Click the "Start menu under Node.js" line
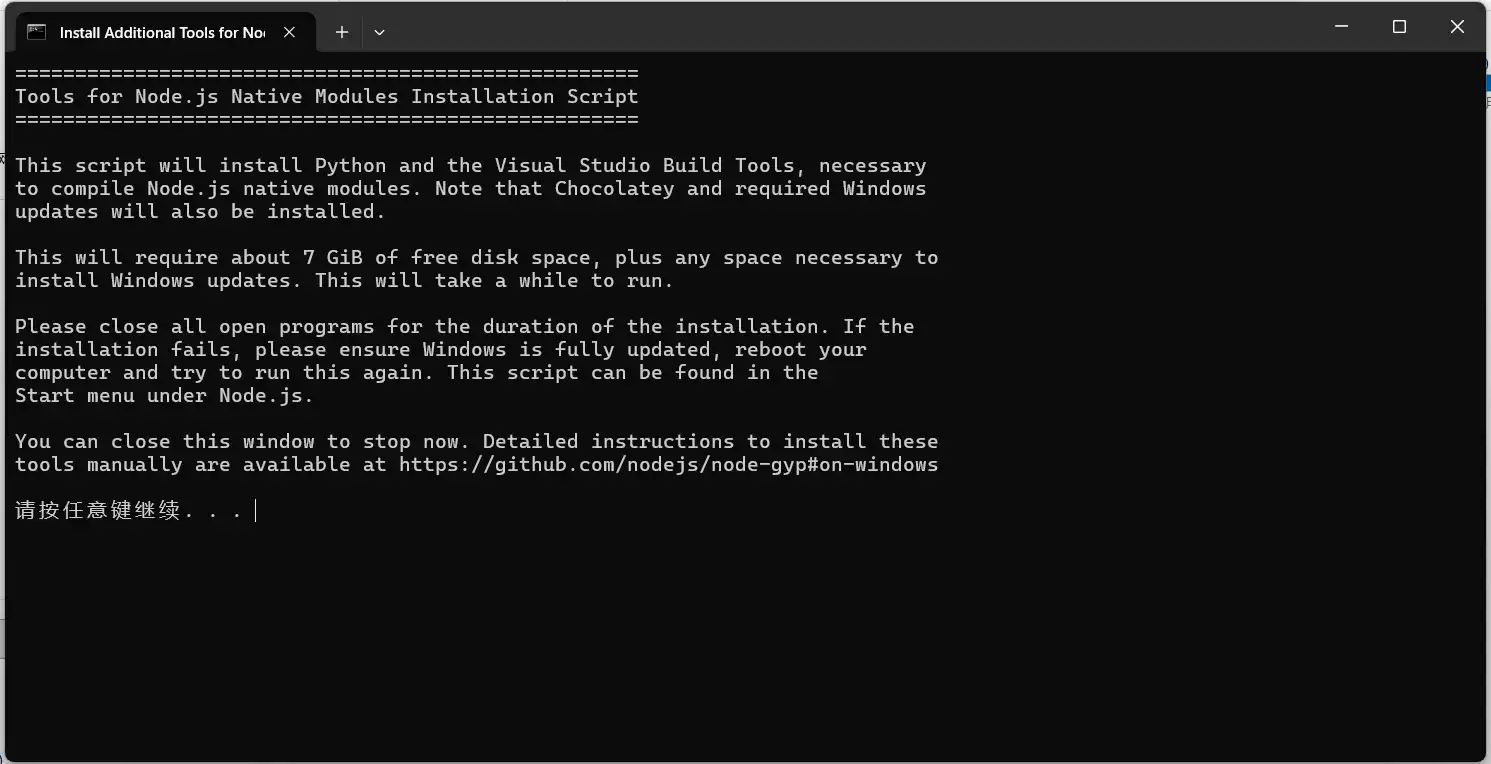Screen dimensions: 1491x764 (164, 396)
